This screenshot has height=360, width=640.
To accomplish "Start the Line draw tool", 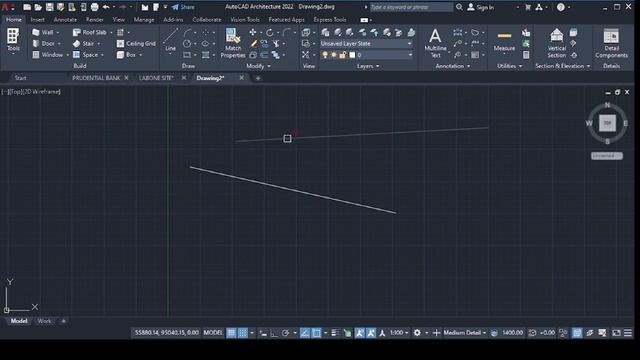I will point(170,40).
